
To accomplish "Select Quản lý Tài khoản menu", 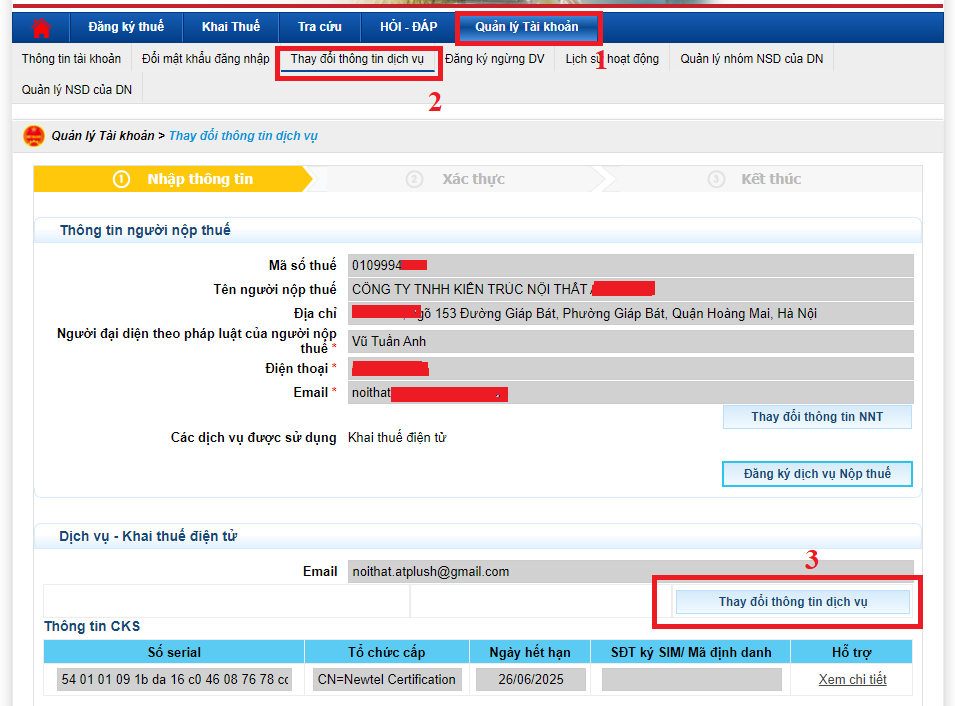I will (x=527, y=27).
